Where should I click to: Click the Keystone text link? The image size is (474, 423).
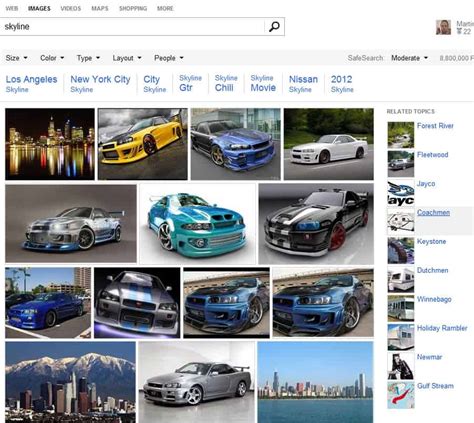pyautogui.click(x=431, y=241)
